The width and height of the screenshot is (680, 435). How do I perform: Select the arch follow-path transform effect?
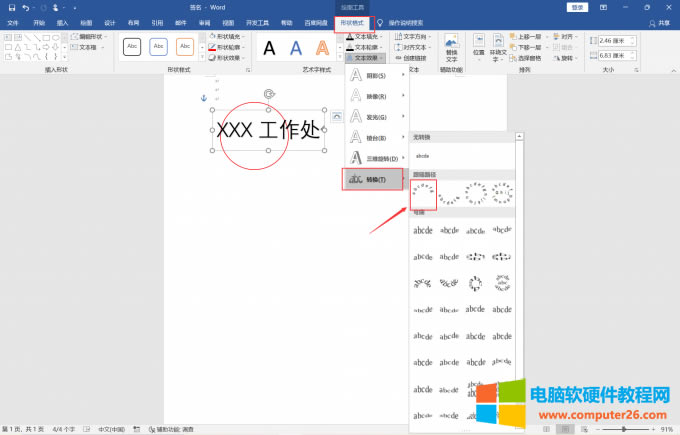(x=423, y=194)
